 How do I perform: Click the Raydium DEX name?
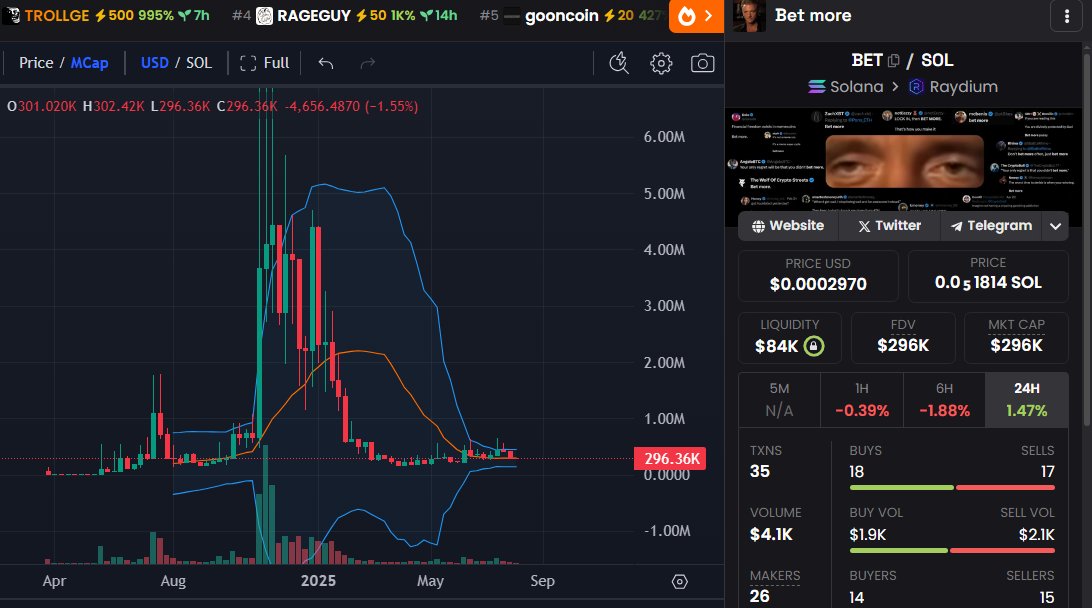(963, 86)
